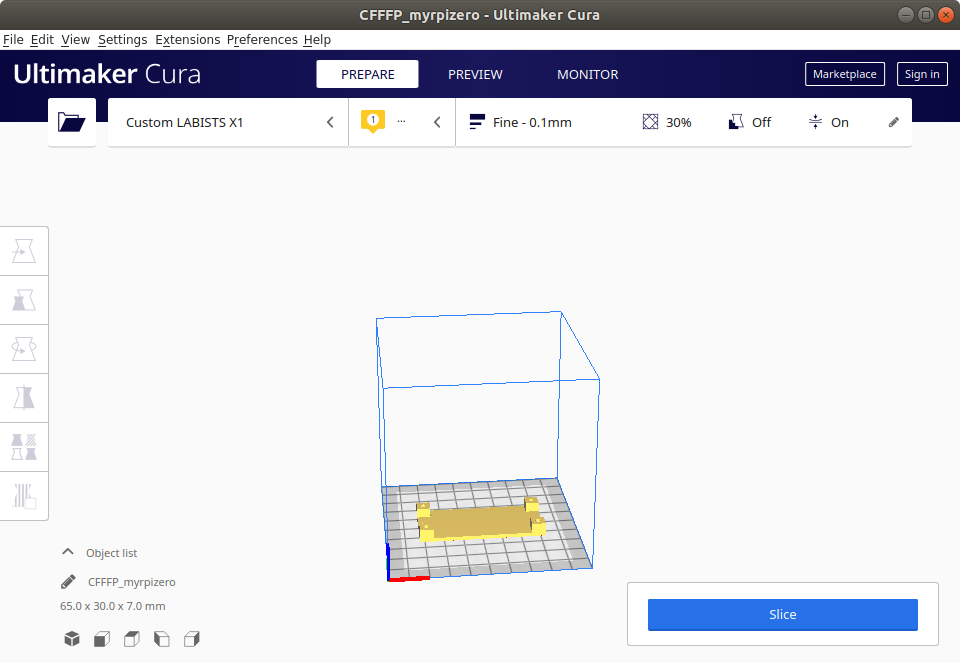The width and height of the screenshot is (960, 663).
Task: Expand the Custom LABISTS X1 printer selector
Action: (228, 122)
